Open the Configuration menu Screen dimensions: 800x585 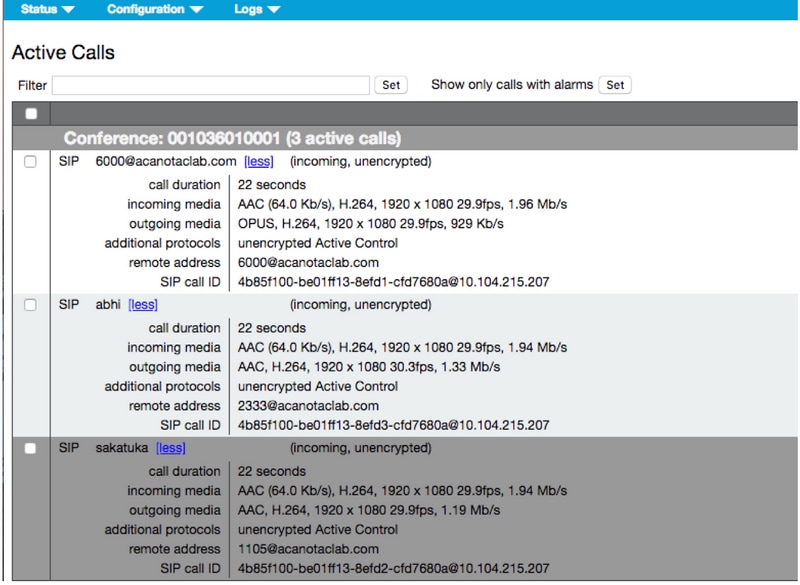click(x=155, y=9)
